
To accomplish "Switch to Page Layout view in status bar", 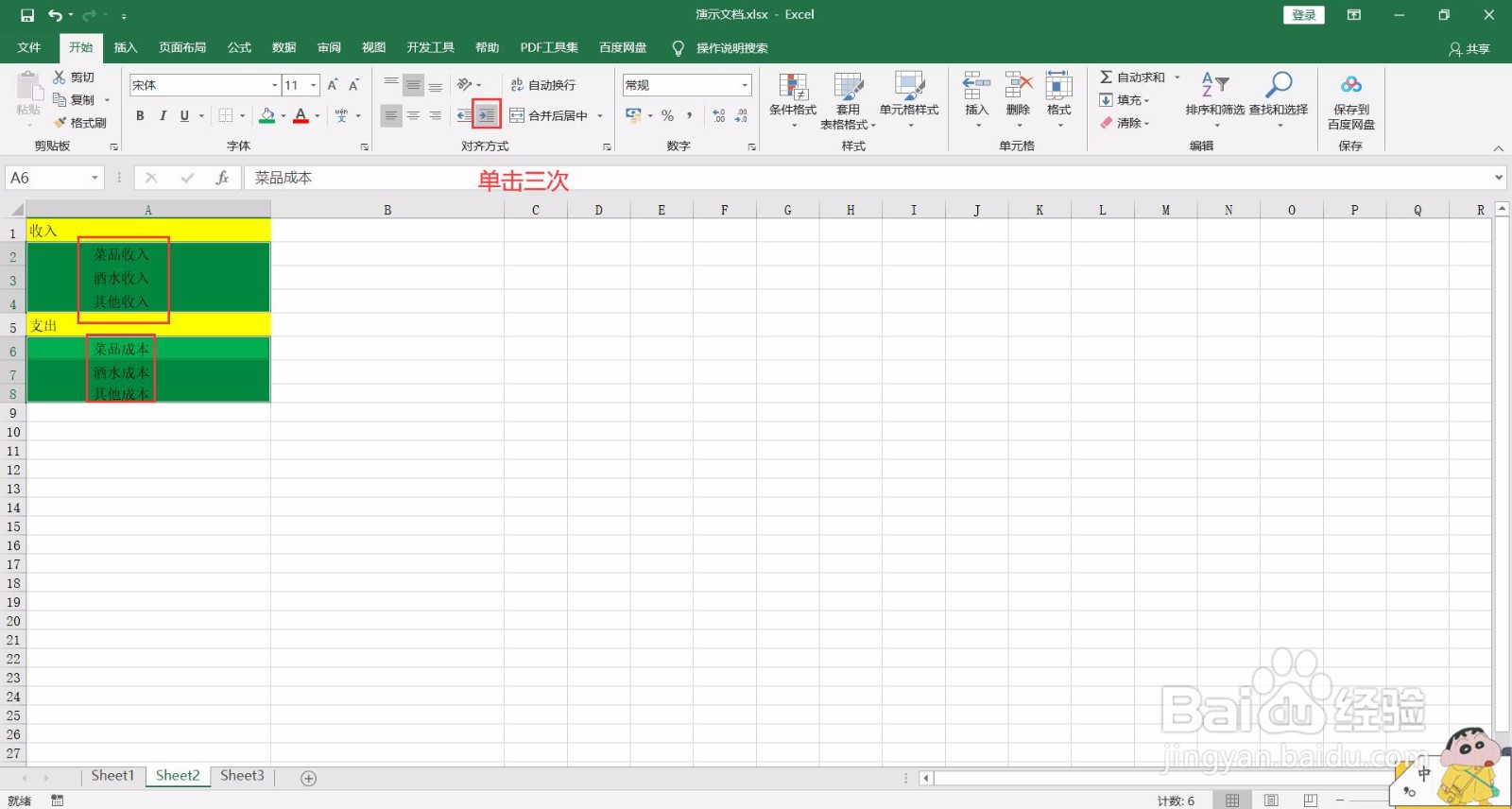I will coord(1271,800).
